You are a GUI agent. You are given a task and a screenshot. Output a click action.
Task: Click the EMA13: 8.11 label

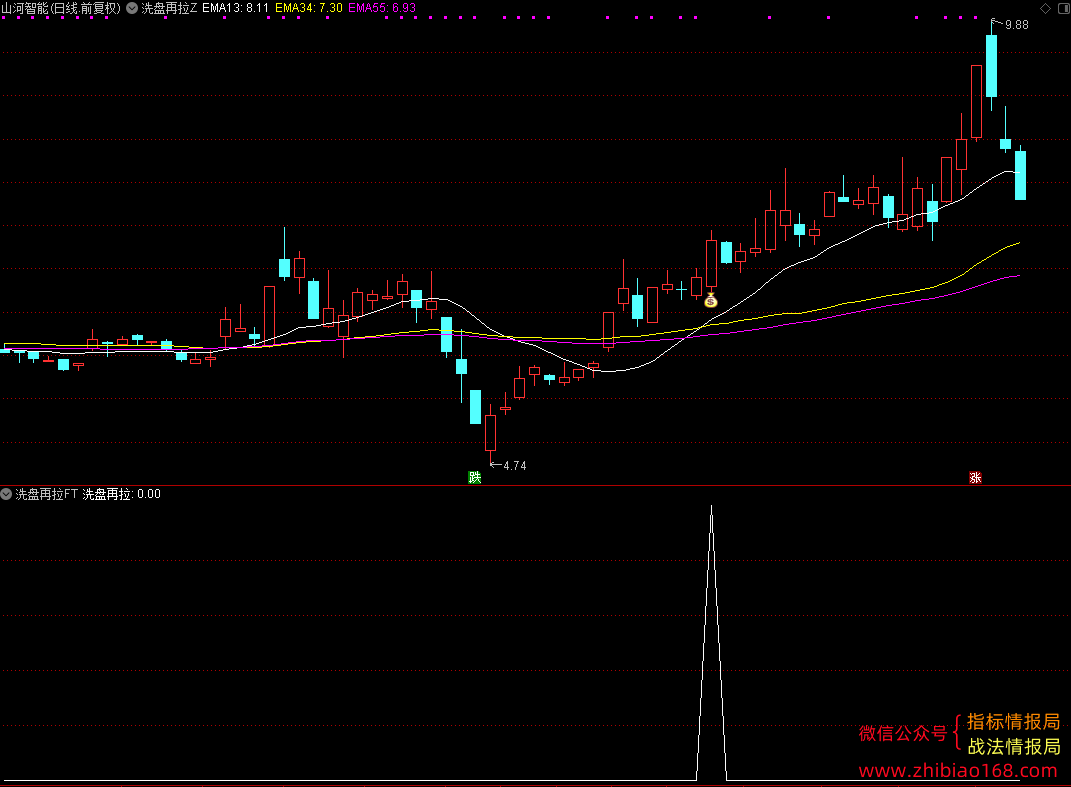click(236, 8)
